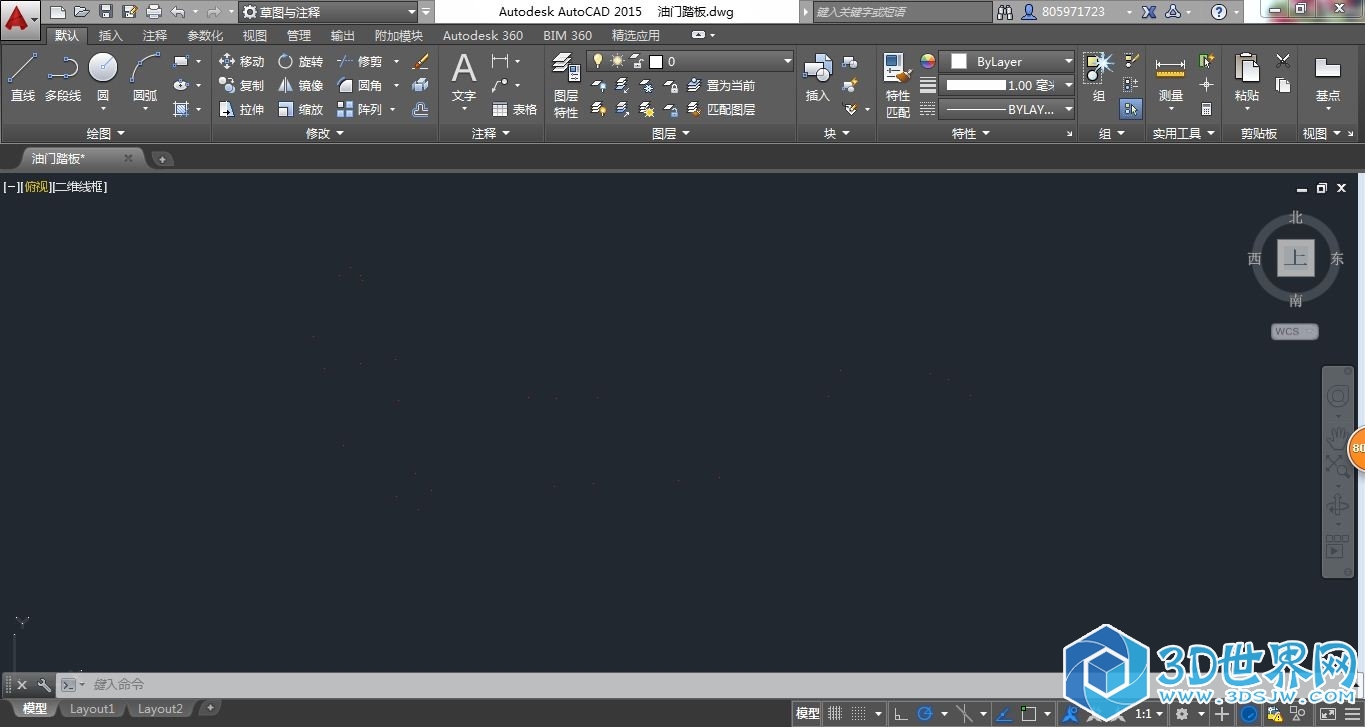Click the 插入 (Insert block) button
This screenshot has width=1365, height=727.
point(818,77)
